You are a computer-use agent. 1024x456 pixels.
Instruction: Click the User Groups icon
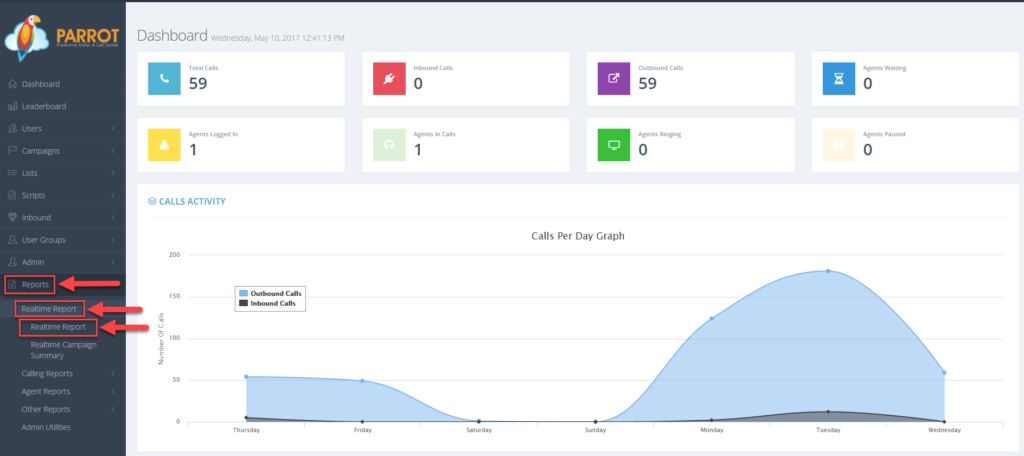[12, 240]
